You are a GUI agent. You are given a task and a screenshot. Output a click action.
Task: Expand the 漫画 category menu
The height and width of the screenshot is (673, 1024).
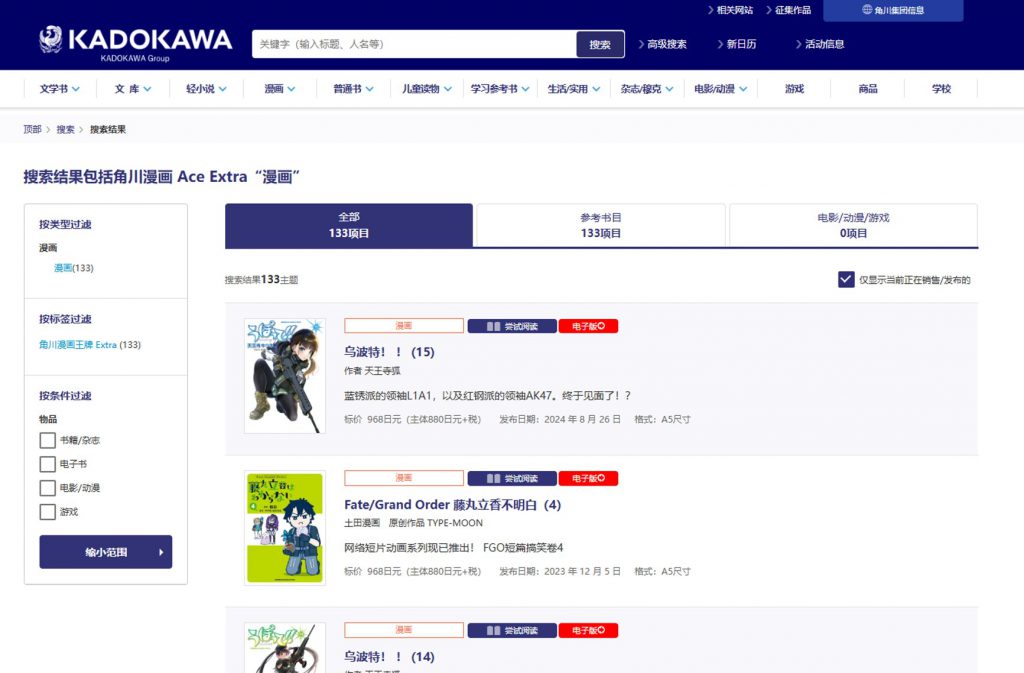(x=280, y=89)
